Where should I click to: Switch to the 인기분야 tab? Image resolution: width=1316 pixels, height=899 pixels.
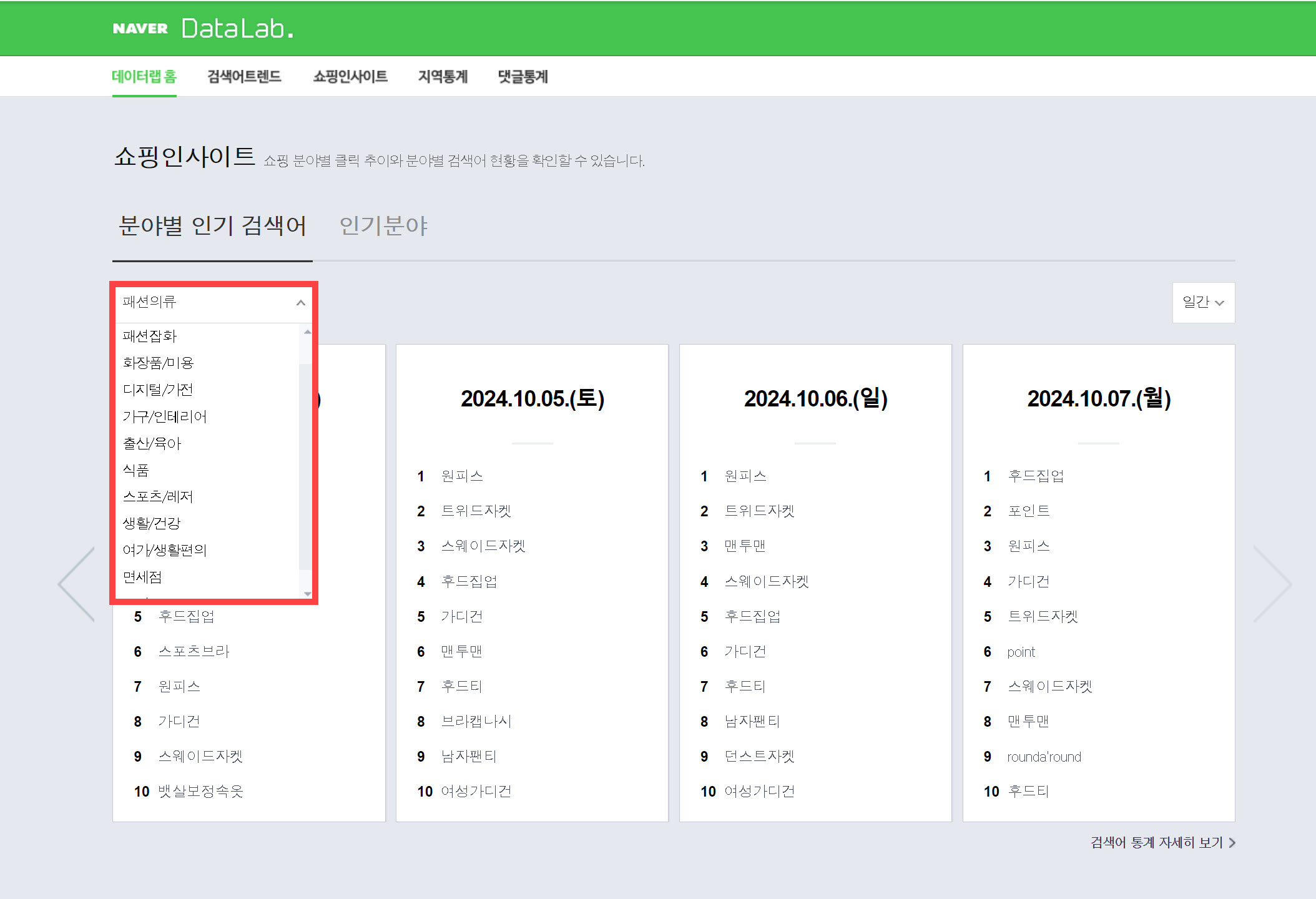tap(383, 225)
